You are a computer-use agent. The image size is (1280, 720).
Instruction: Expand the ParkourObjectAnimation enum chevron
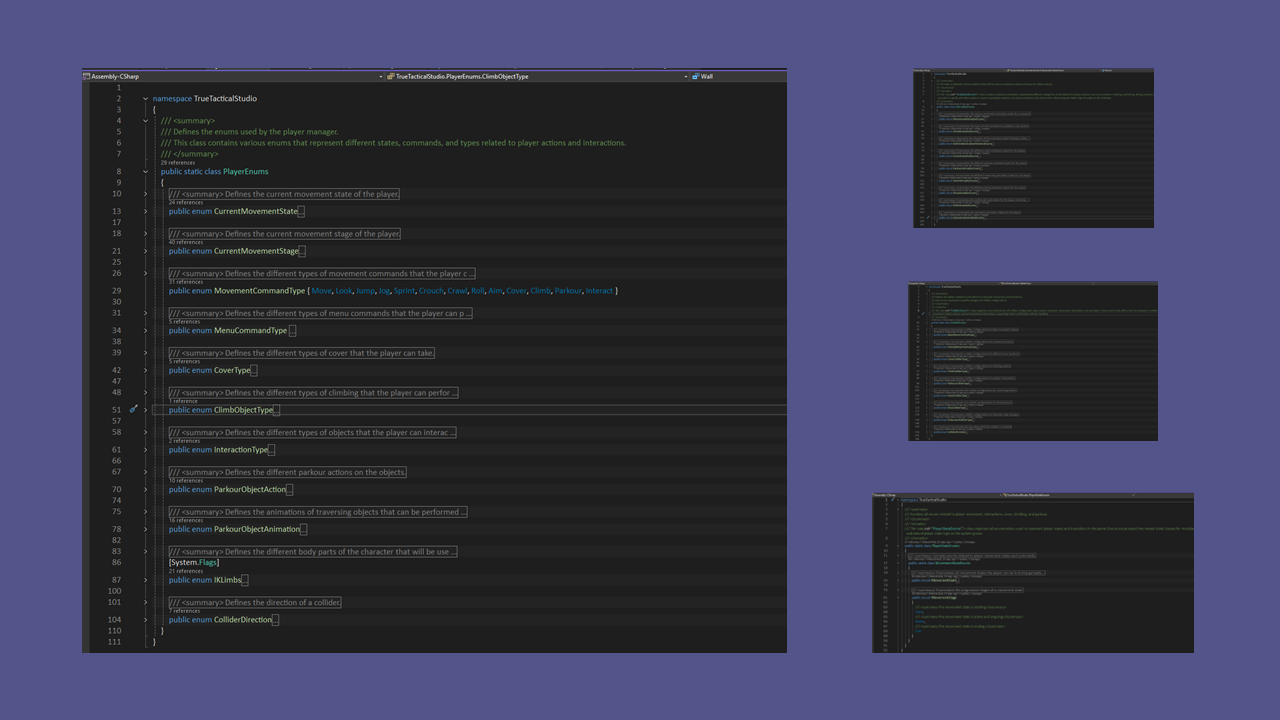coord(145,529)
